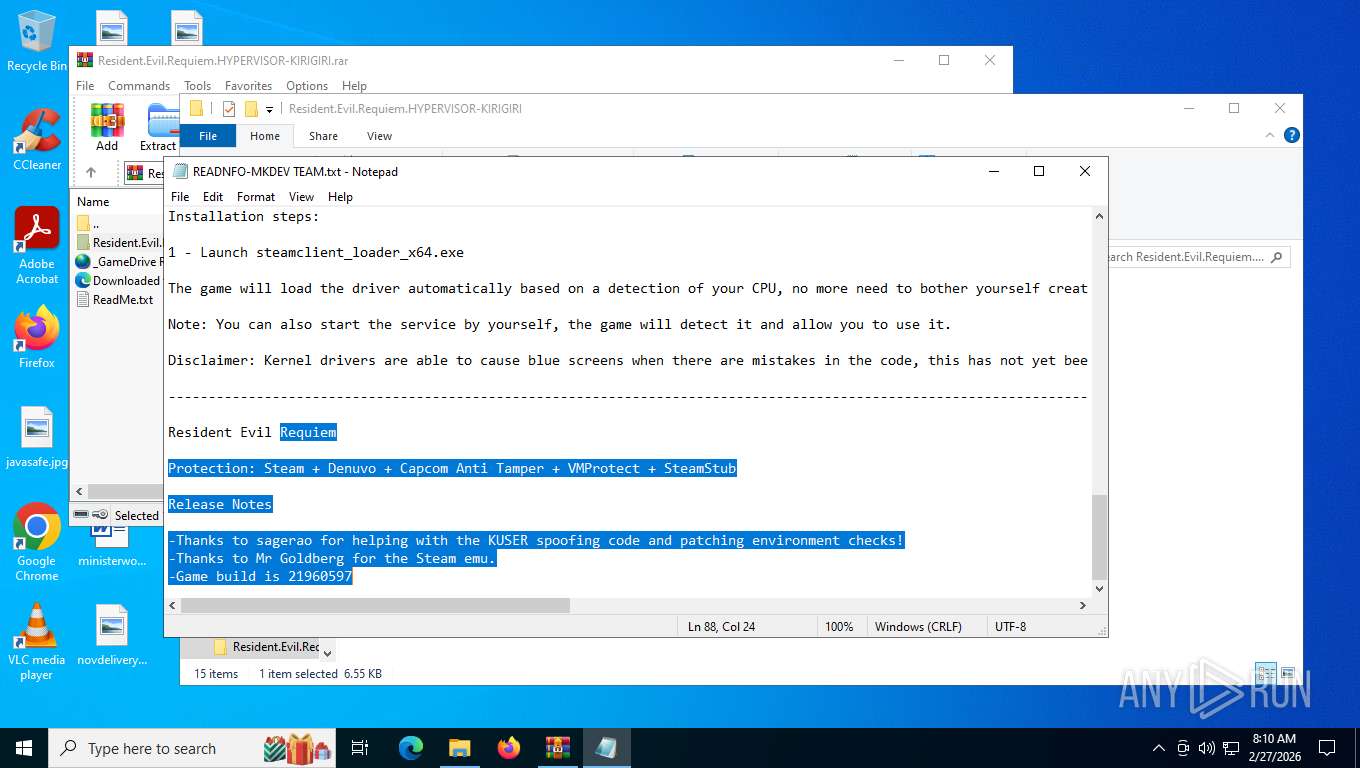Open CCleaner desktop icon
Viewport: 1360px width, 768px height.
pos(37,139)
